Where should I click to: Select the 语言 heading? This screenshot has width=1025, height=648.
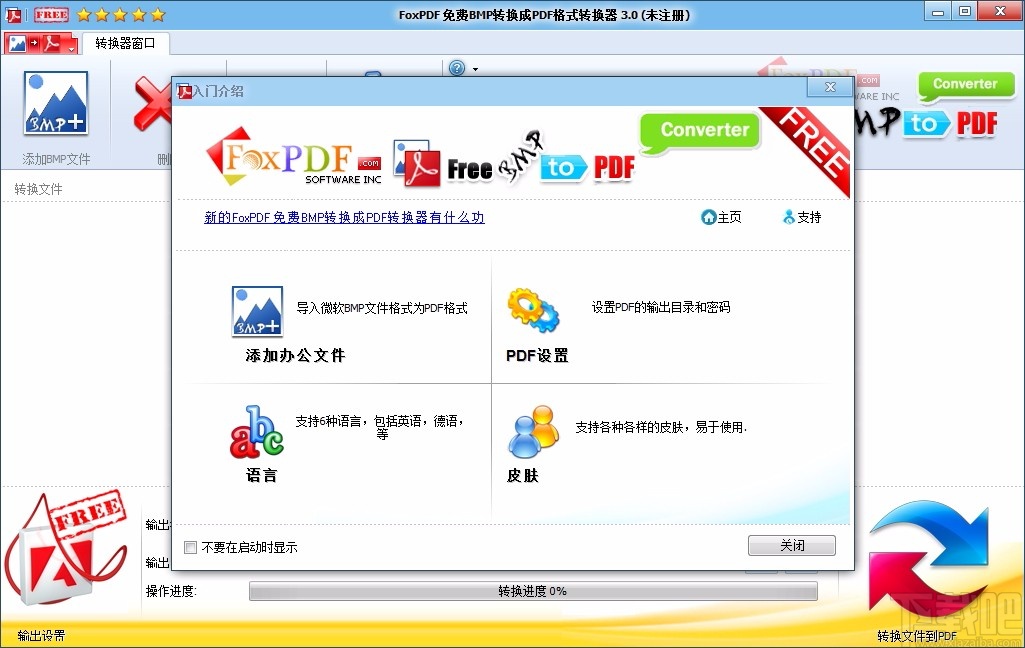click(261, 475)
